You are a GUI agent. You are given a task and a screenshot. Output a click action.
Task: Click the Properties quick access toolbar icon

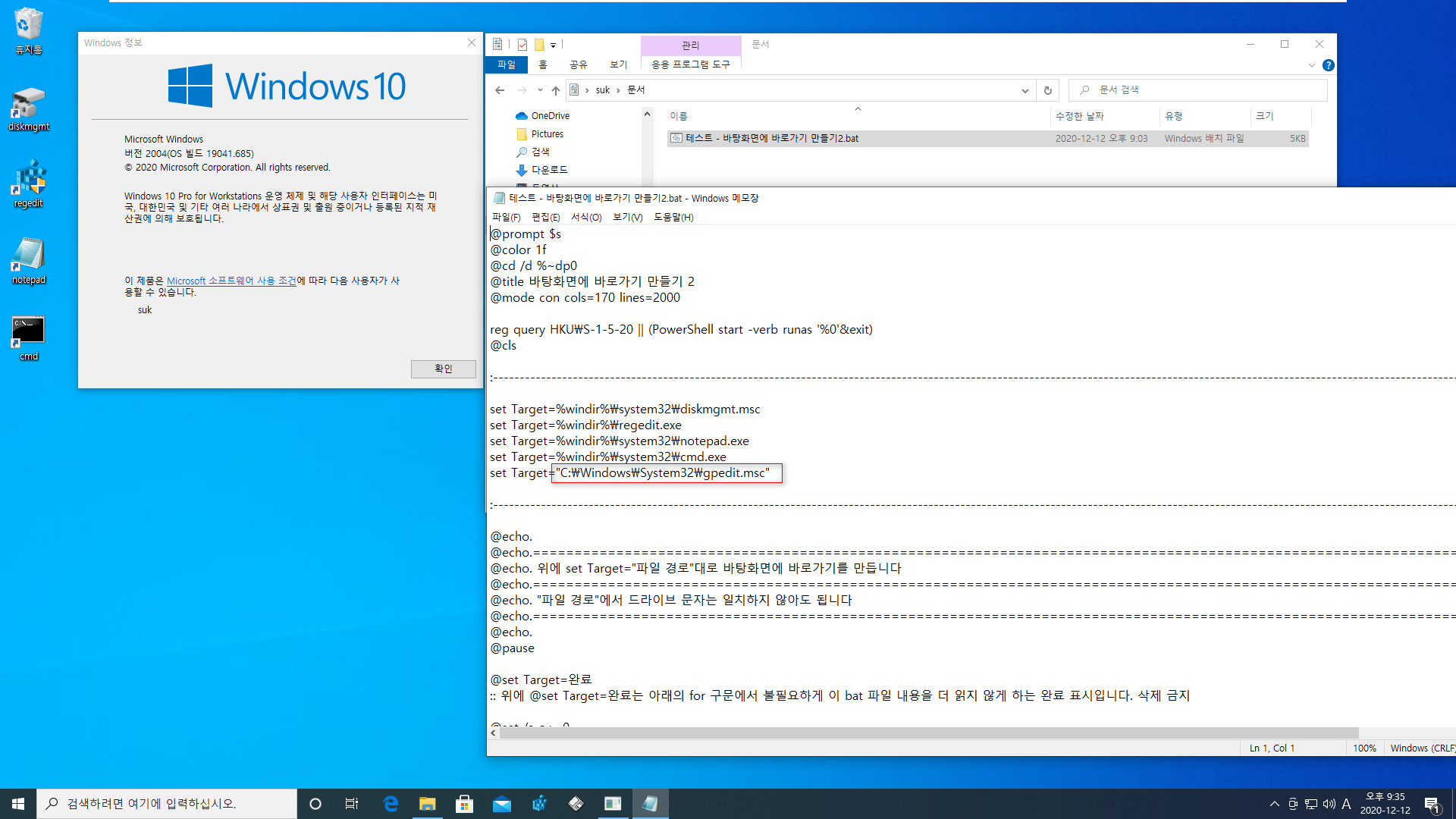[x=522, y=45]
